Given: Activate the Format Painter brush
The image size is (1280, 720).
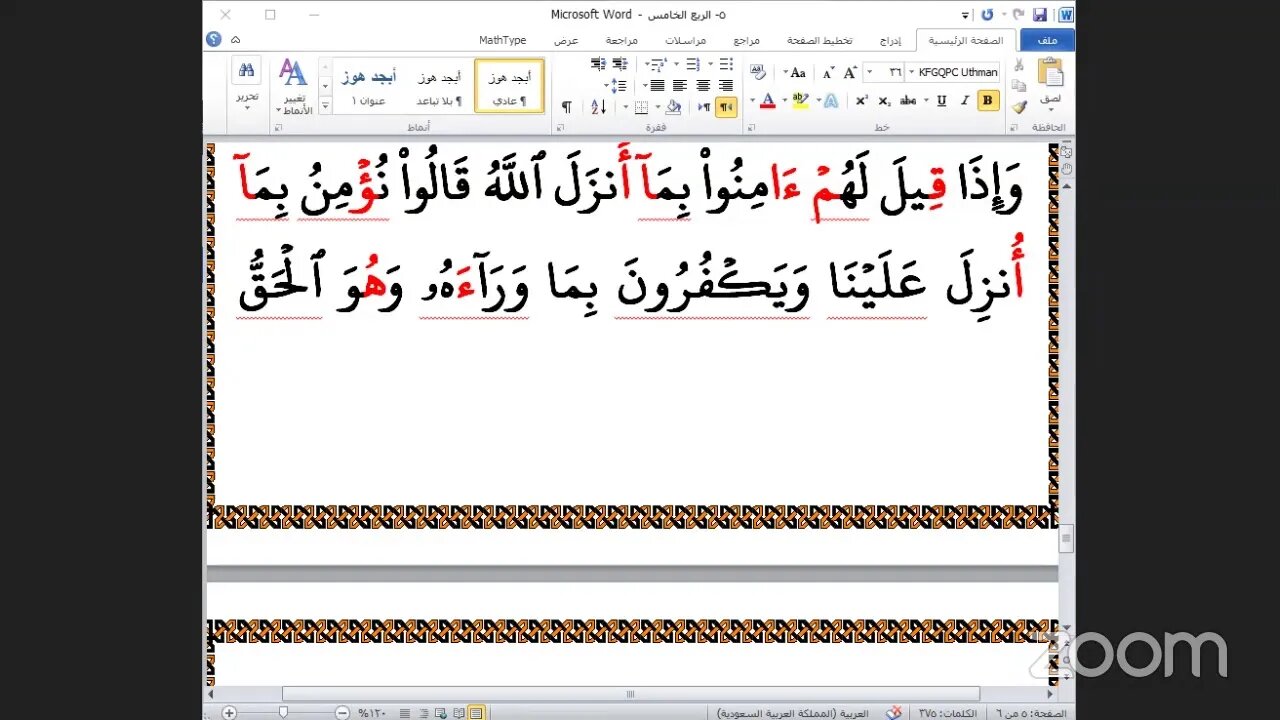Looking at the screenshot, I should click(x=1019, y=107).
